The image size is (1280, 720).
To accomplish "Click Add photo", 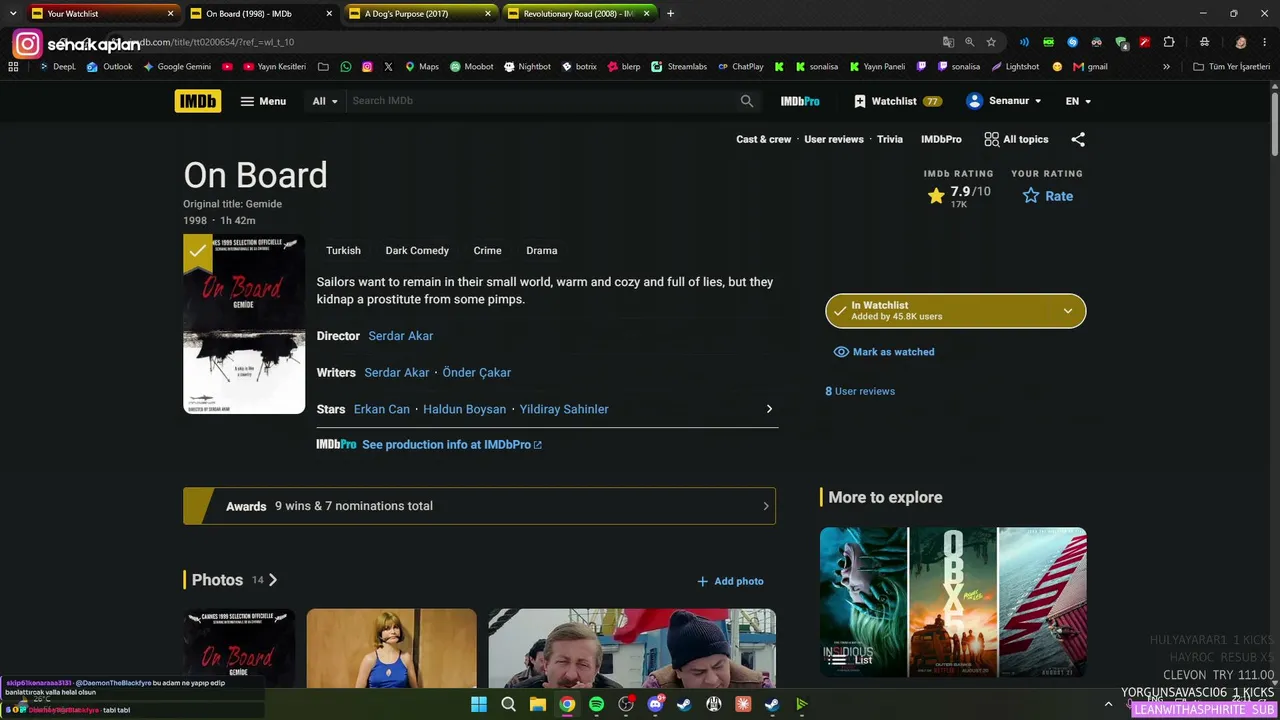I will tap(730, 581).
